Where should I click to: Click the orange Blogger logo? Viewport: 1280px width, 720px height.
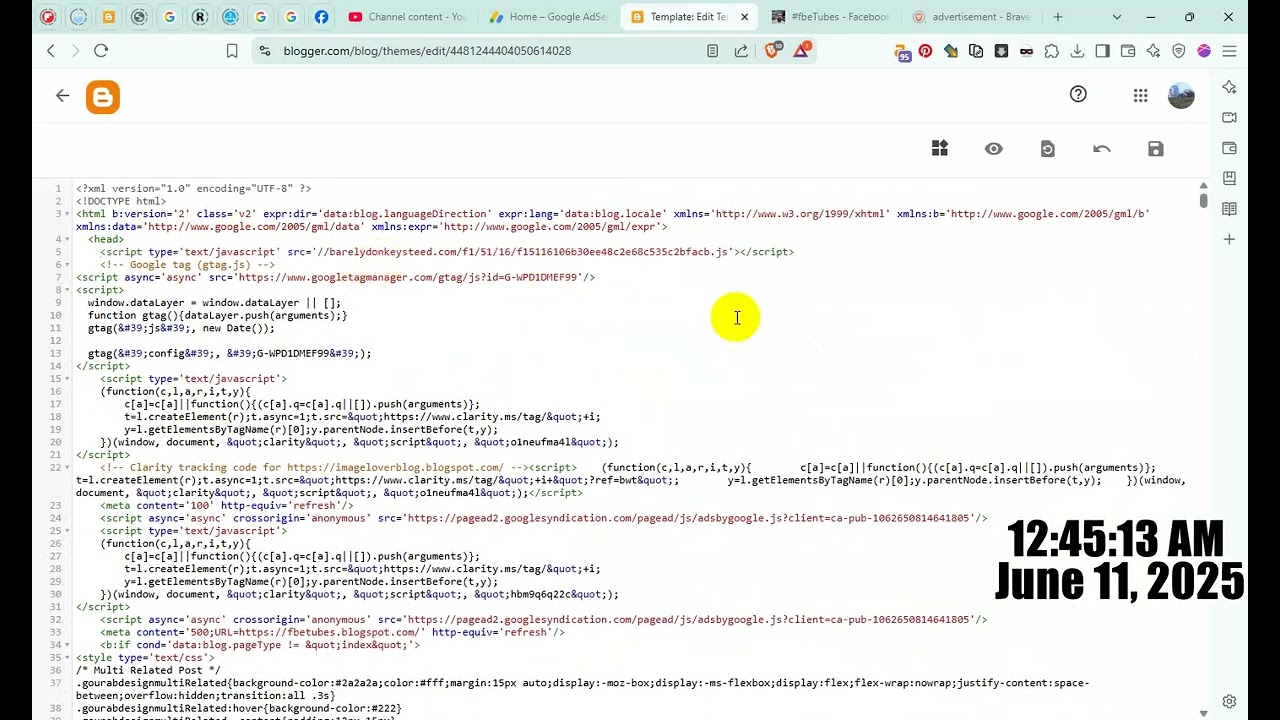(x=103, y=97)
